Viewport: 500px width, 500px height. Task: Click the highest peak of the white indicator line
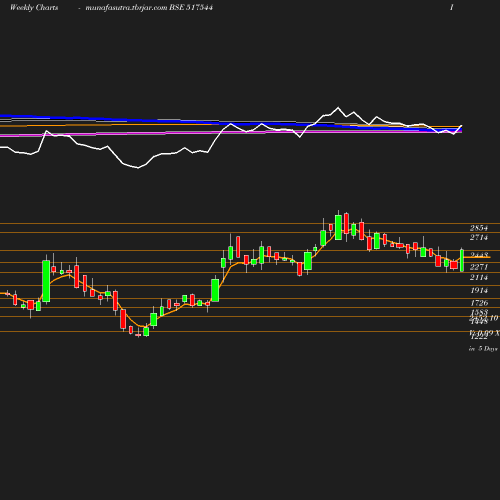pos(338,108)
